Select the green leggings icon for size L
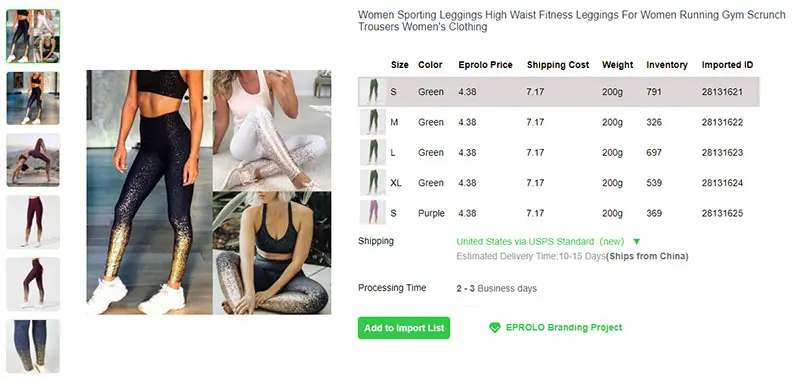 point(372,152)
